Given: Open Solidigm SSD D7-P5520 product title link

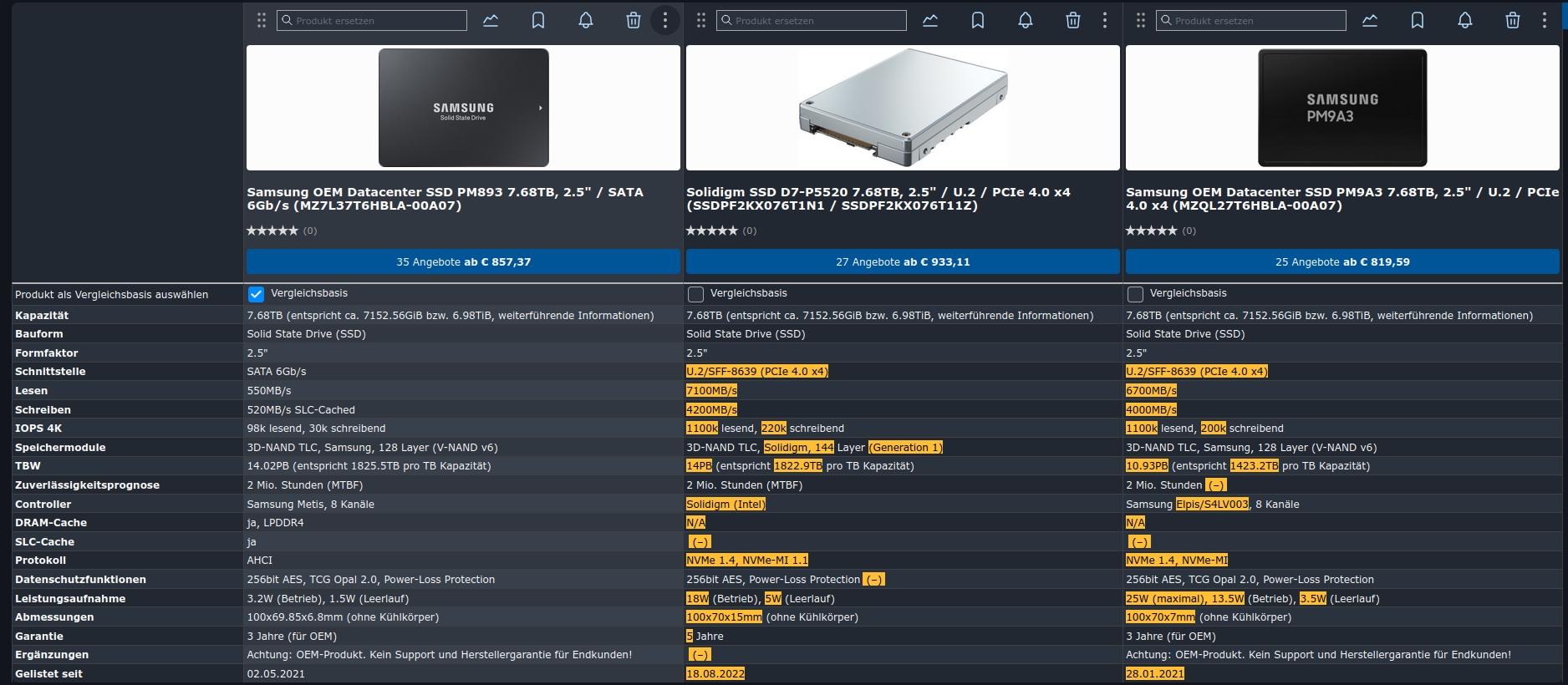Looking at the screenshot, I should point(878,199).
